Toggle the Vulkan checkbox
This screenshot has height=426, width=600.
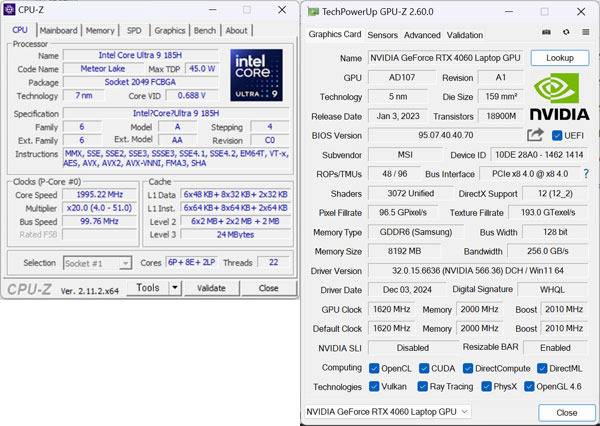pyautogui.click(x=374, y=386)
